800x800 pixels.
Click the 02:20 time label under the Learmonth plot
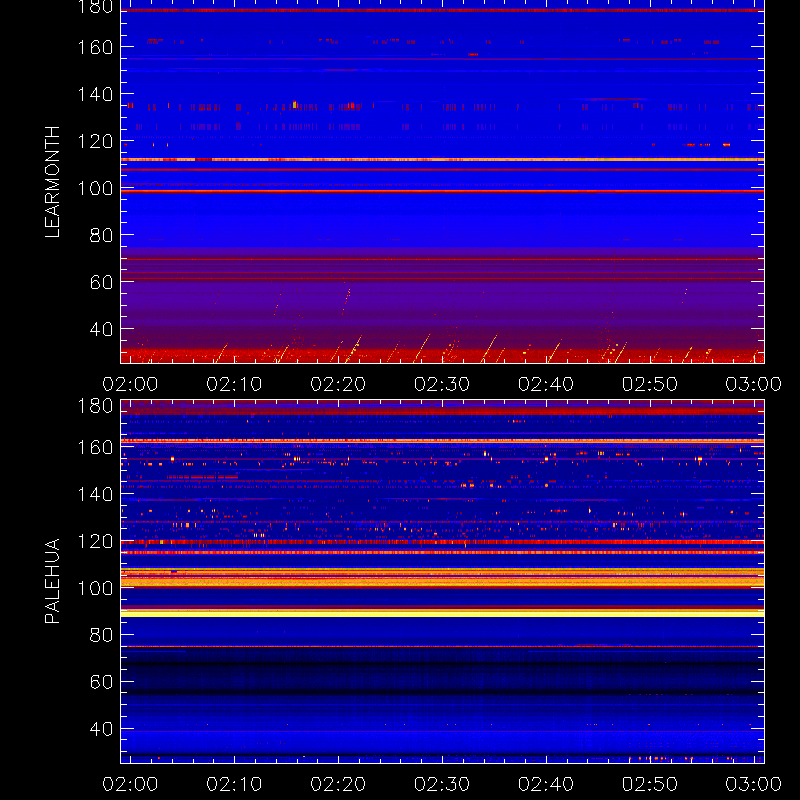pos(338,384)
